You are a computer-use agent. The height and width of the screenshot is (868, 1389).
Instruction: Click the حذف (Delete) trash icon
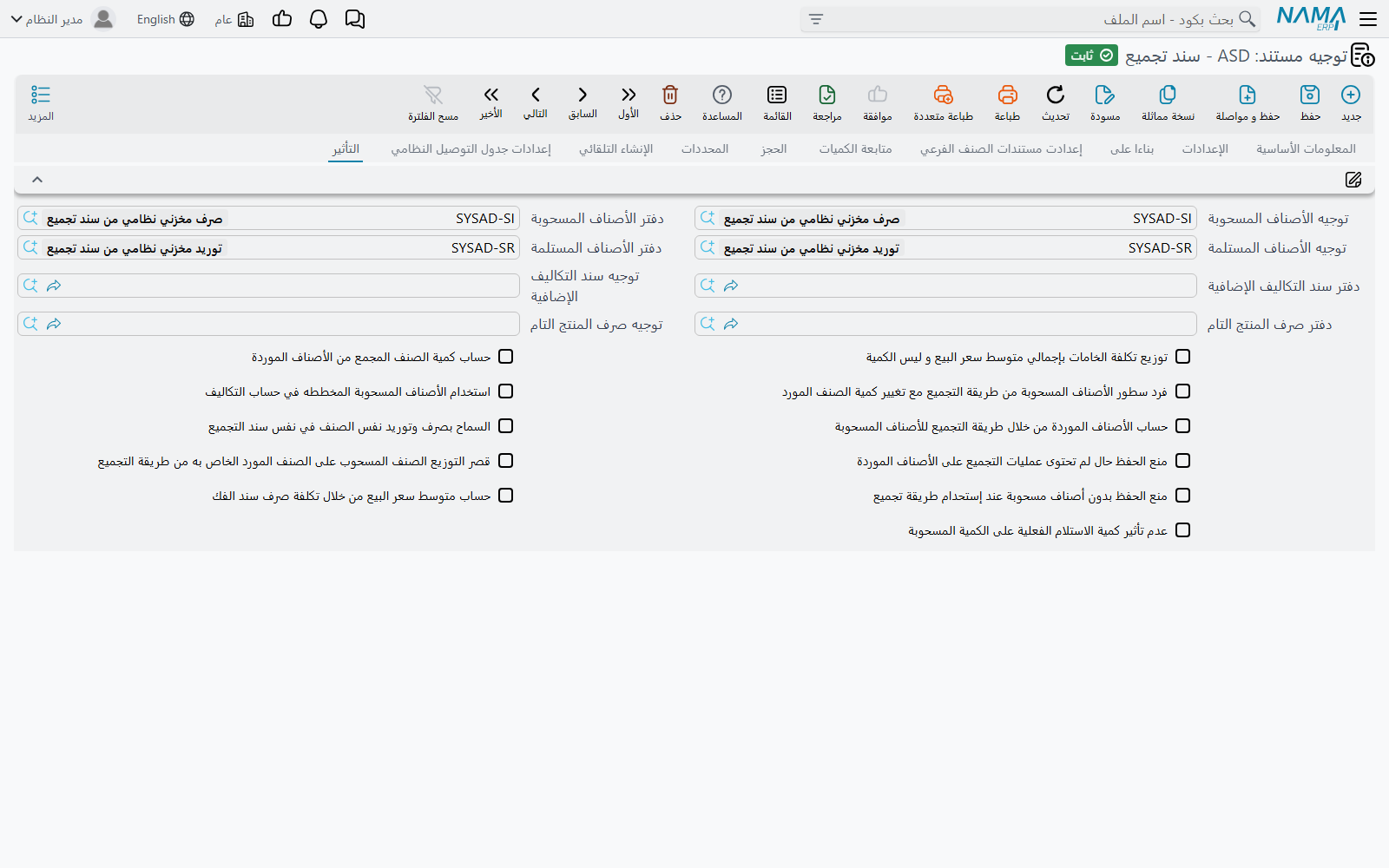[670, 95]
